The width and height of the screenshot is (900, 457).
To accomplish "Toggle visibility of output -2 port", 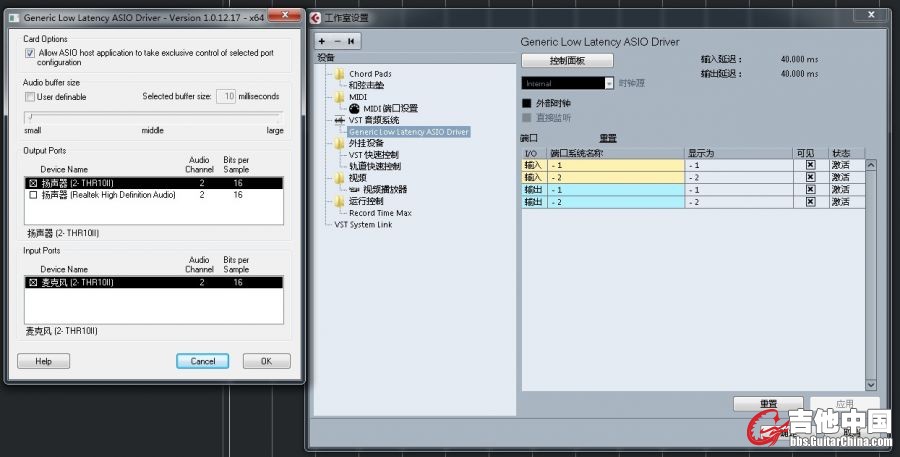I will 810,202.
